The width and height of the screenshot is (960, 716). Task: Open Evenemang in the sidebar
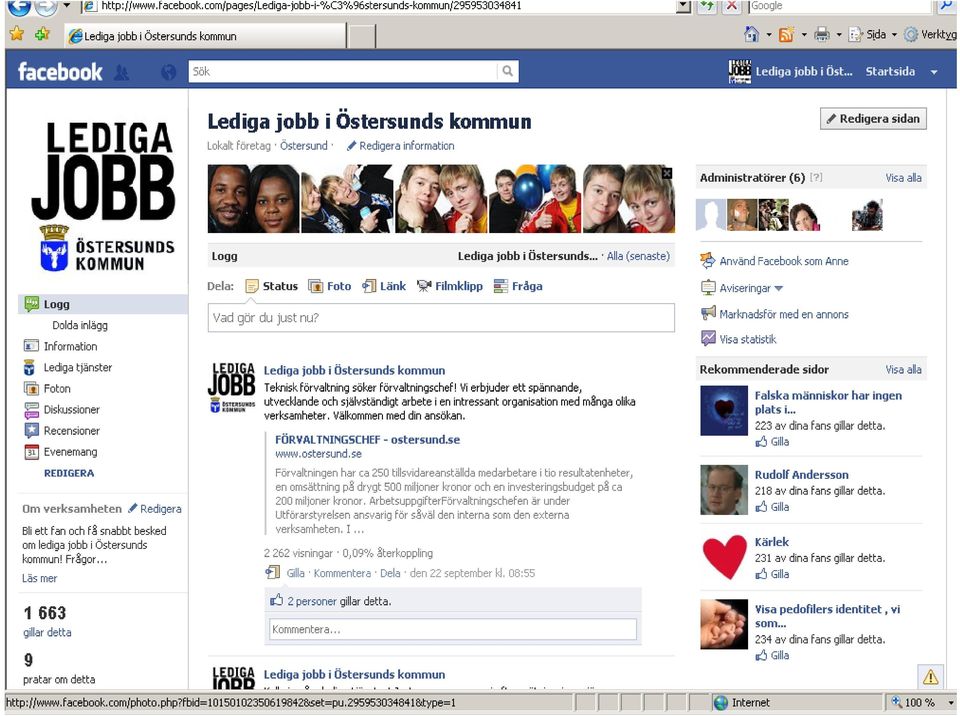pyautogui.click(x=70, y=452)
